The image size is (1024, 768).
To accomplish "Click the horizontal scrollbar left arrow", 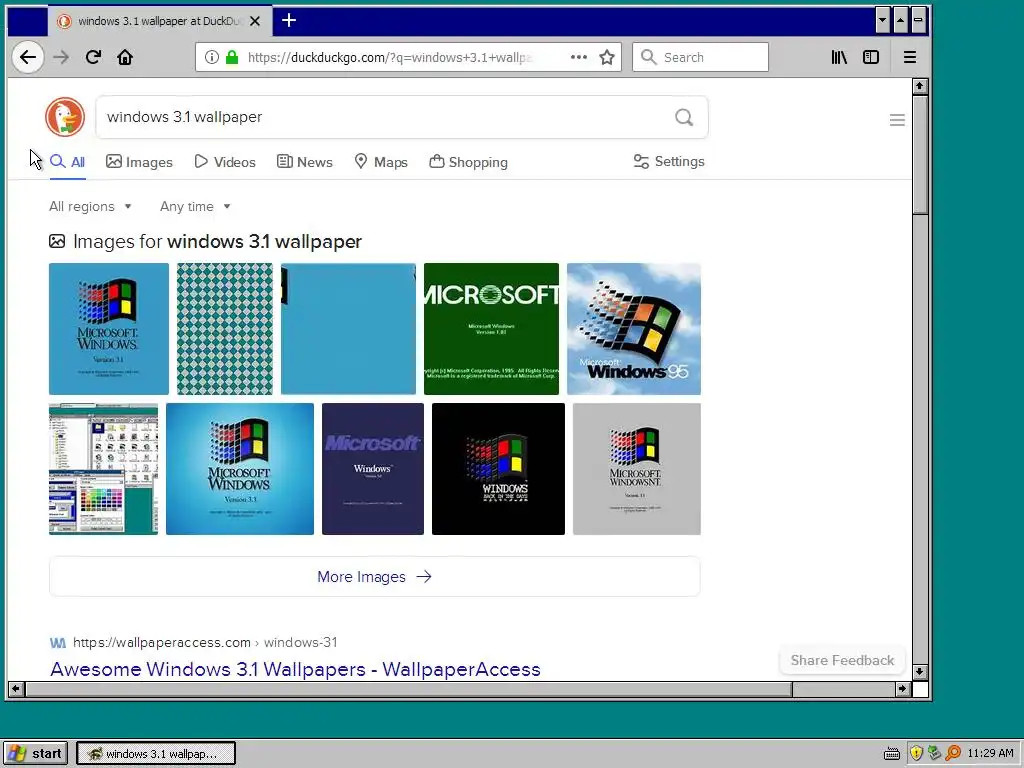I will 16,688.
